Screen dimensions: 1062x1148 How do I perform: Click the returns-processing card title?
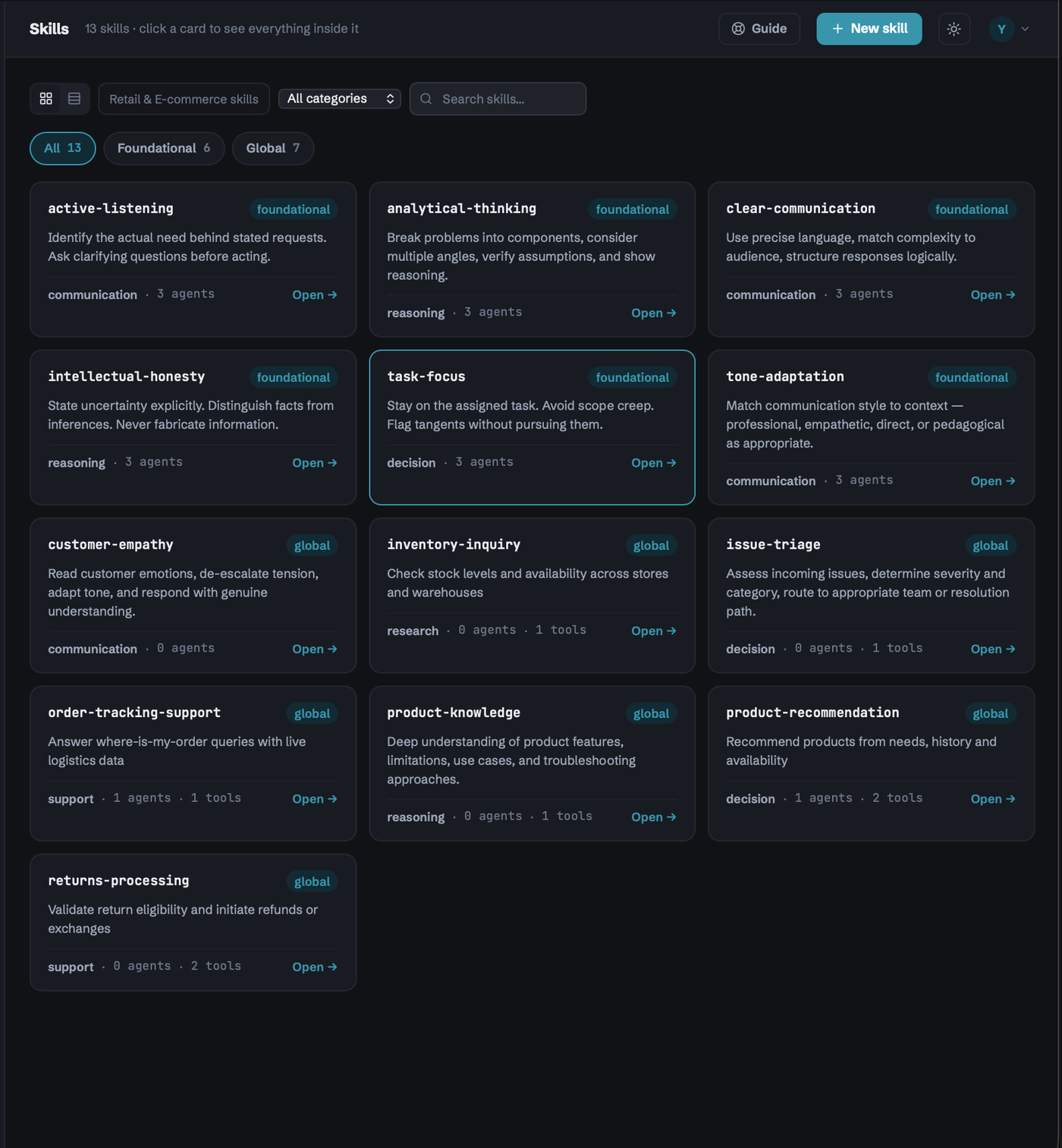coord(118,881)
